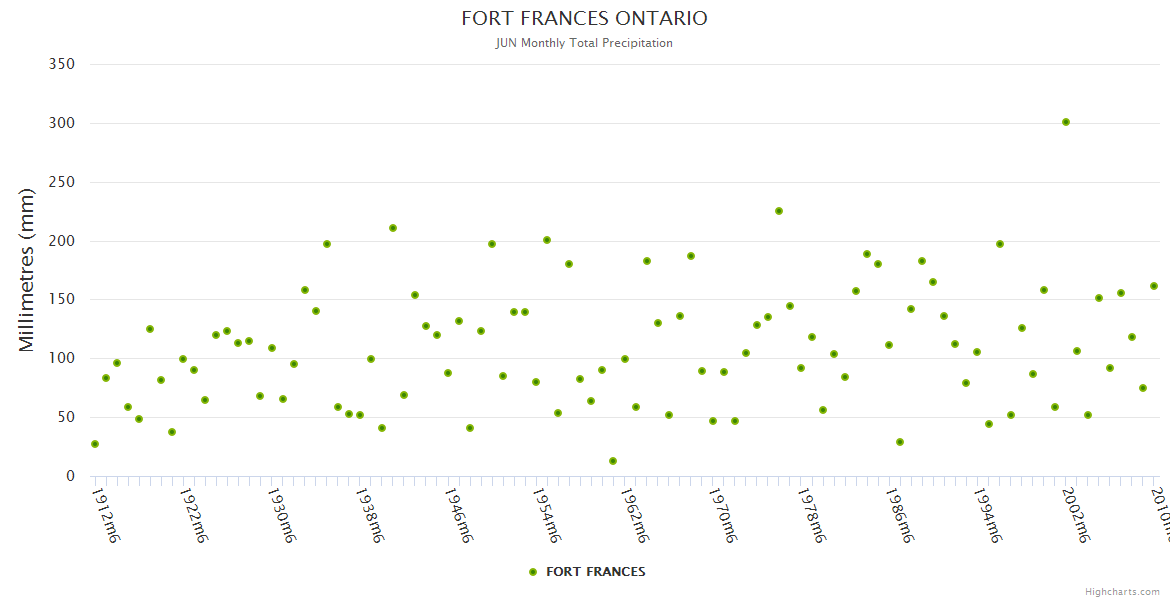
Task: Select the lowest data point near 1960
Action: click(x=613, y=461)
